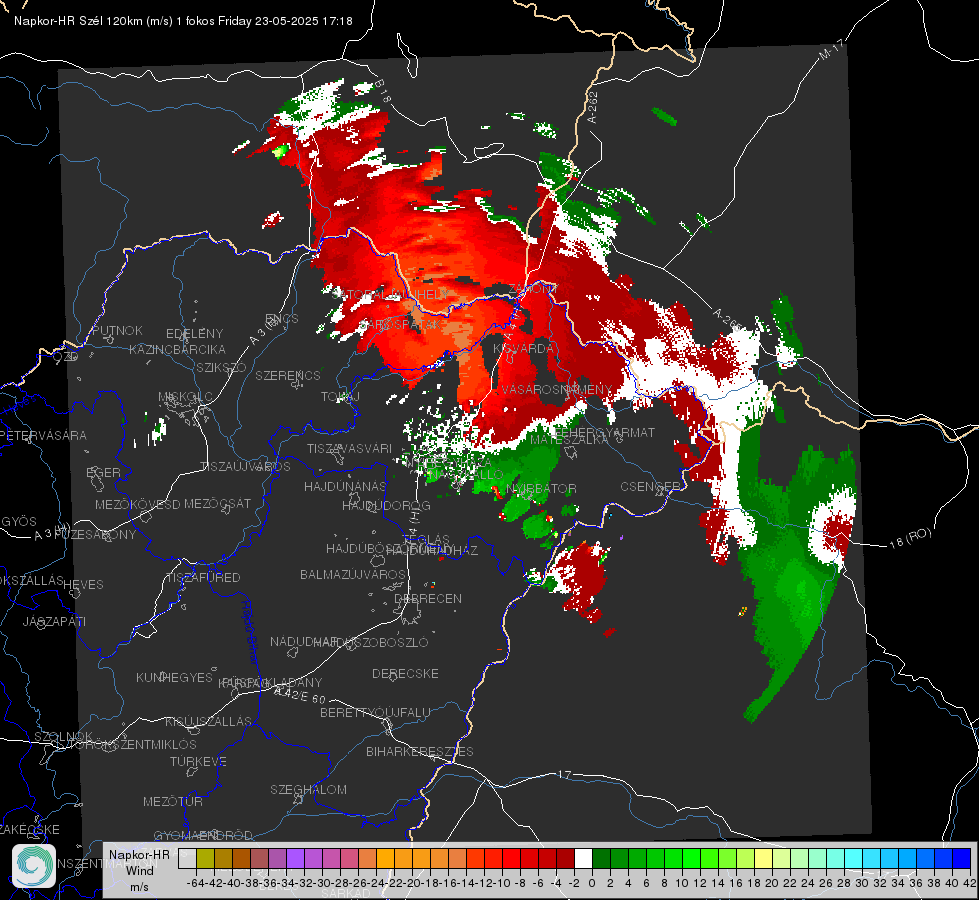Click the MEZŐCSÁT city label
The width and height of the screenshot is (979, 900).
pyautogui.click(x=217, y=503)
